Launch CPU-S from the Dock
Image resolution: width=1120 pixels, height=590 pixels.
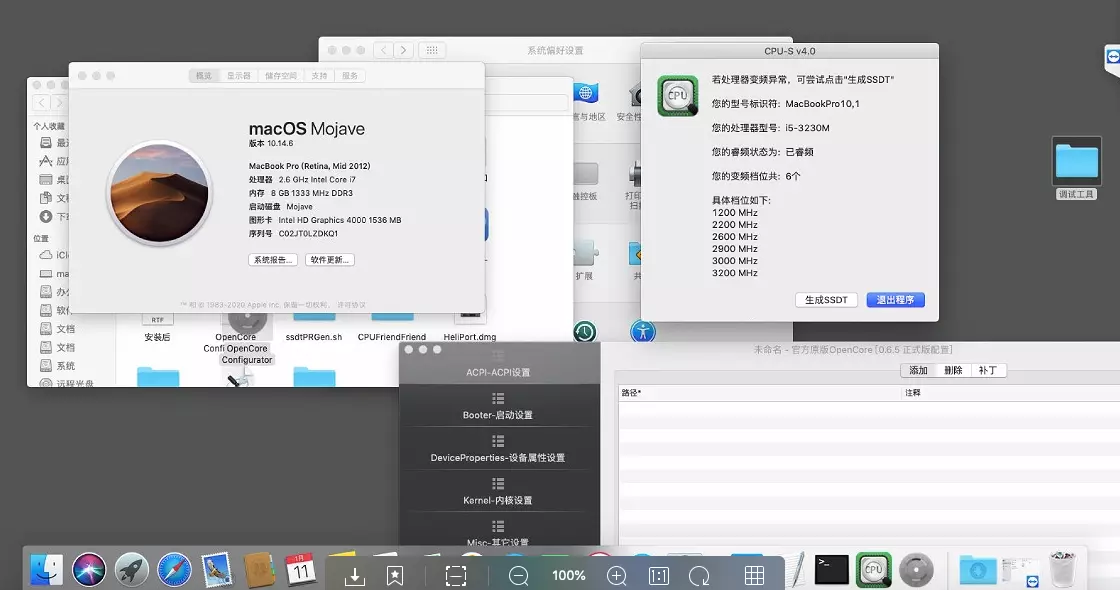[x=875, y=568]
